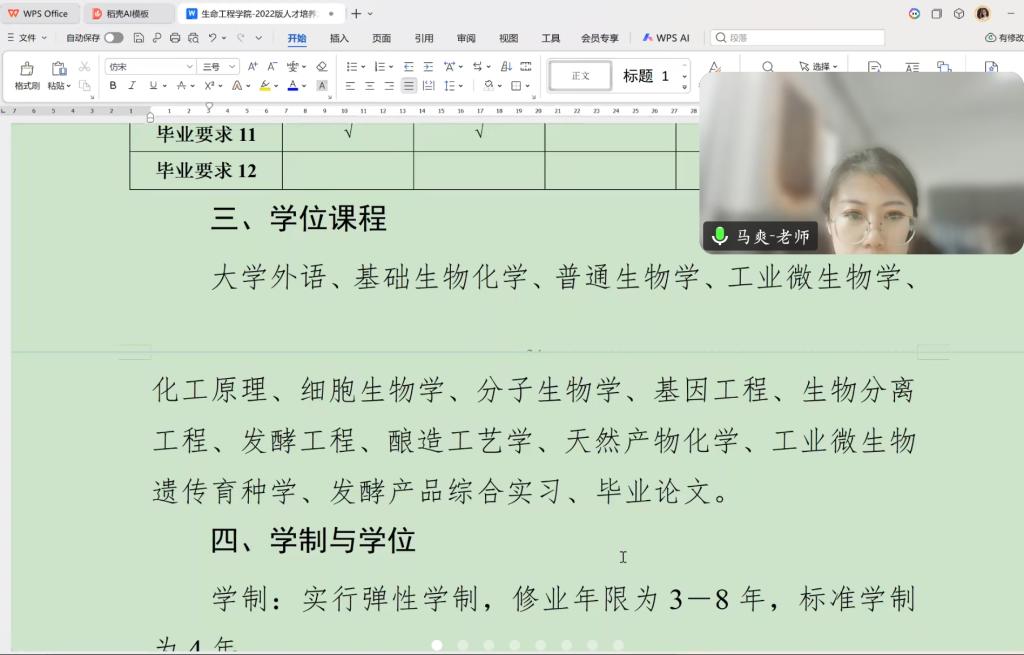
Task: Open the text highlight color dropdown arrow
Action: [x=276, y=86]
